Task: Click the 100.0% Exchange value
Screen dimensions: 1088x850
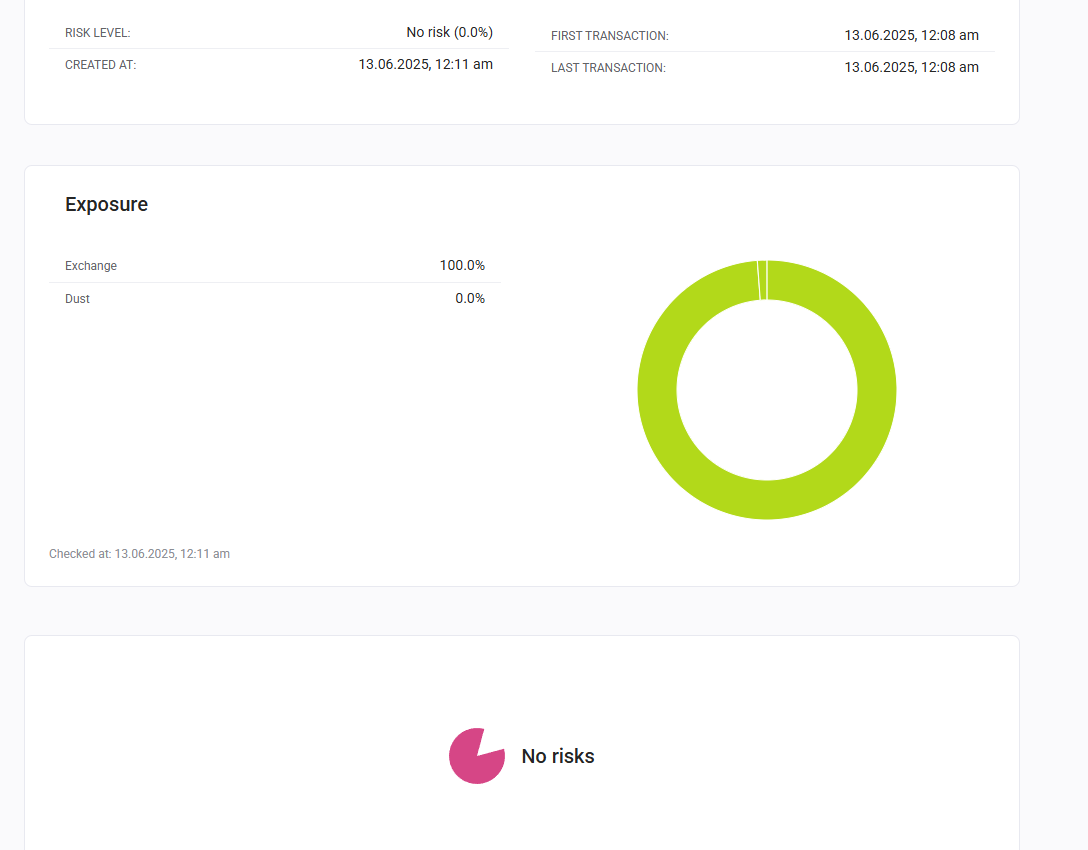Action: click(x=462, y=265)
